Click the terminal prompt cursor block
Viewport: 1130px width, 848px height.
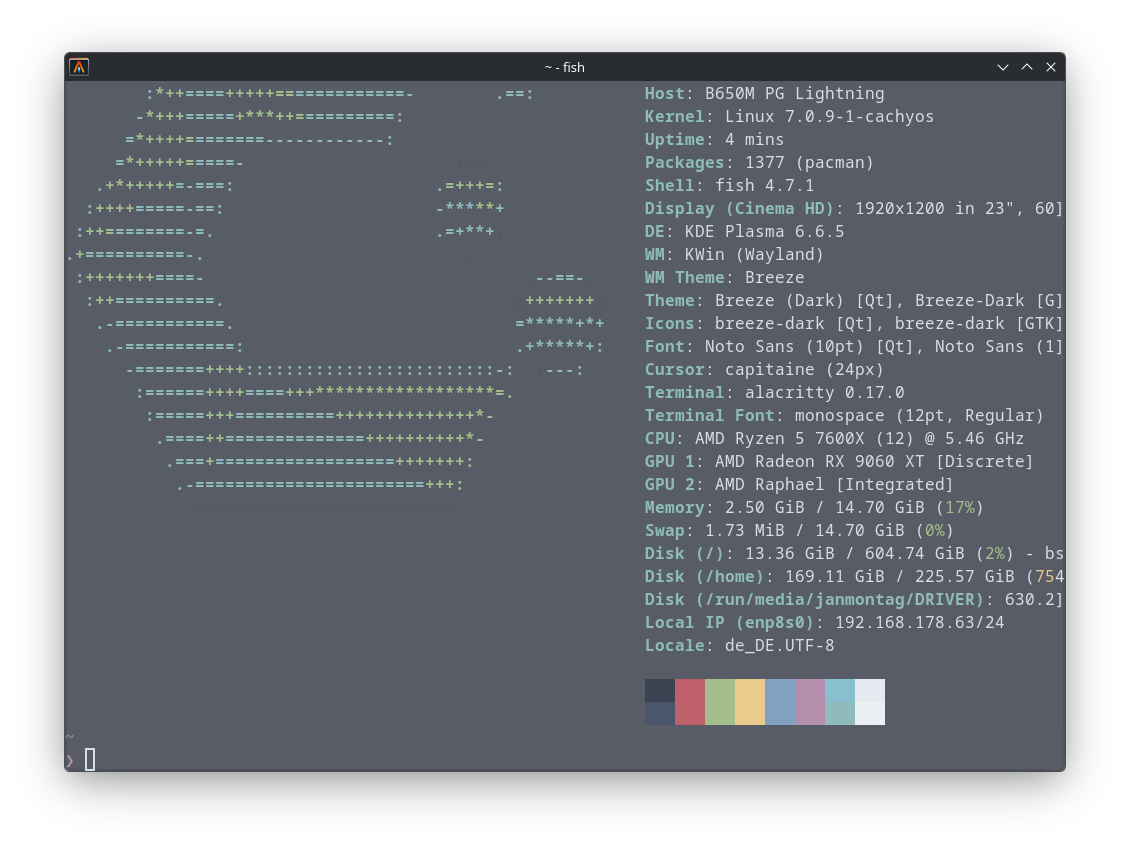90,759
